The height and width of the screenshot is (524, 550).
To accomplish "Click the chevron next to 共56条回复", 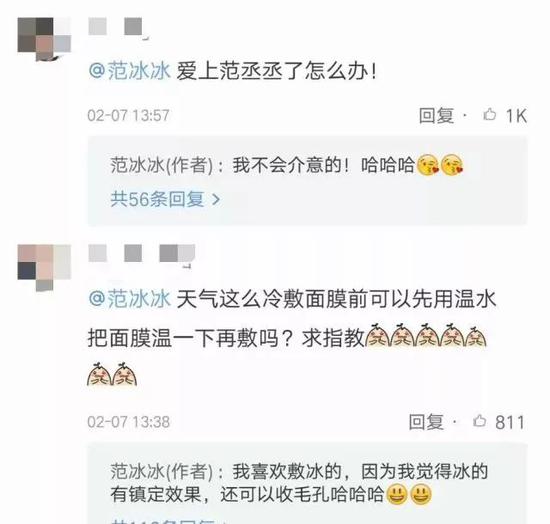I will click(x=216, y=200).
